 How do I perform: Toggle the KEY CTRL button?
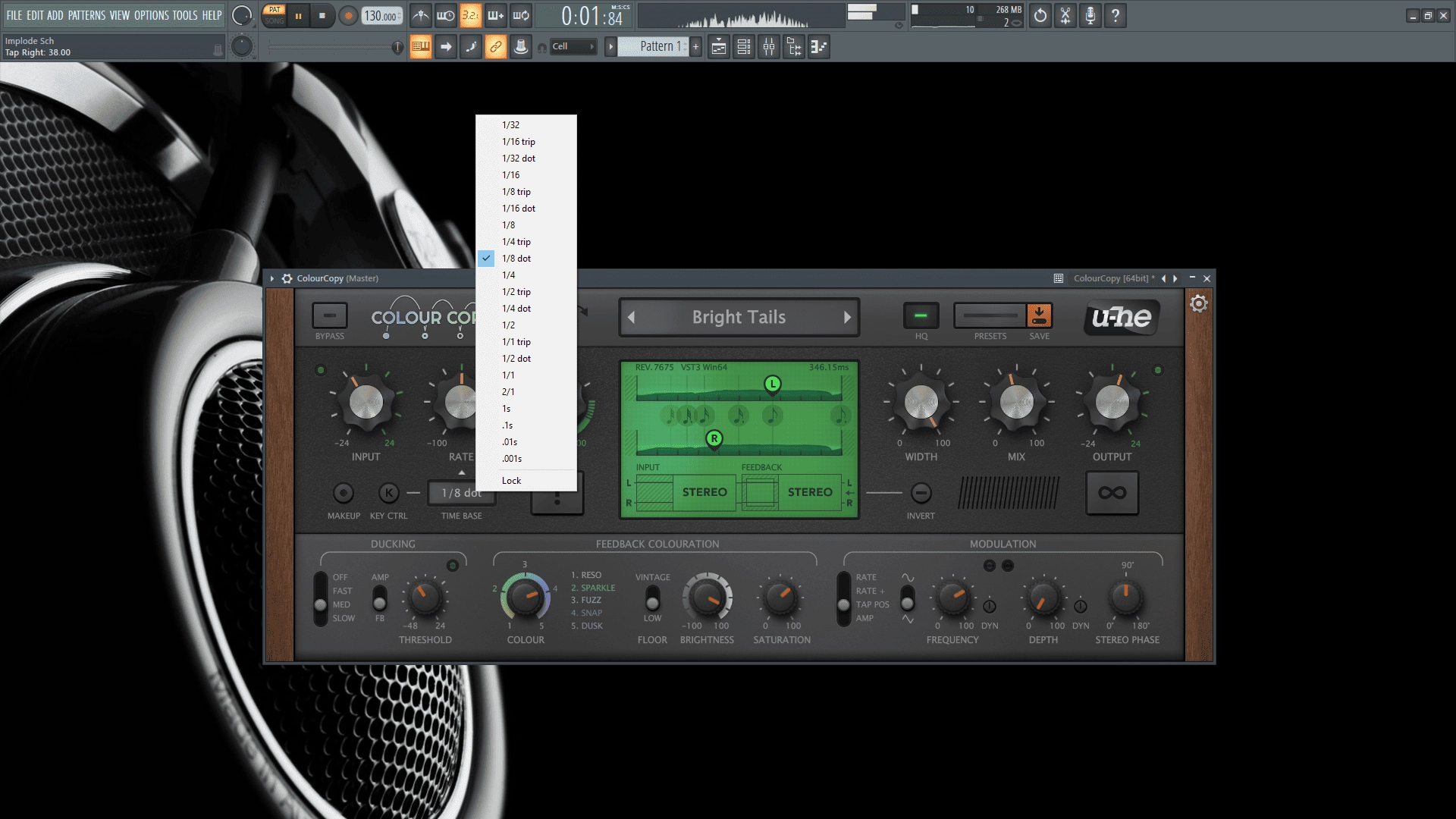click(x=389, y=493)
